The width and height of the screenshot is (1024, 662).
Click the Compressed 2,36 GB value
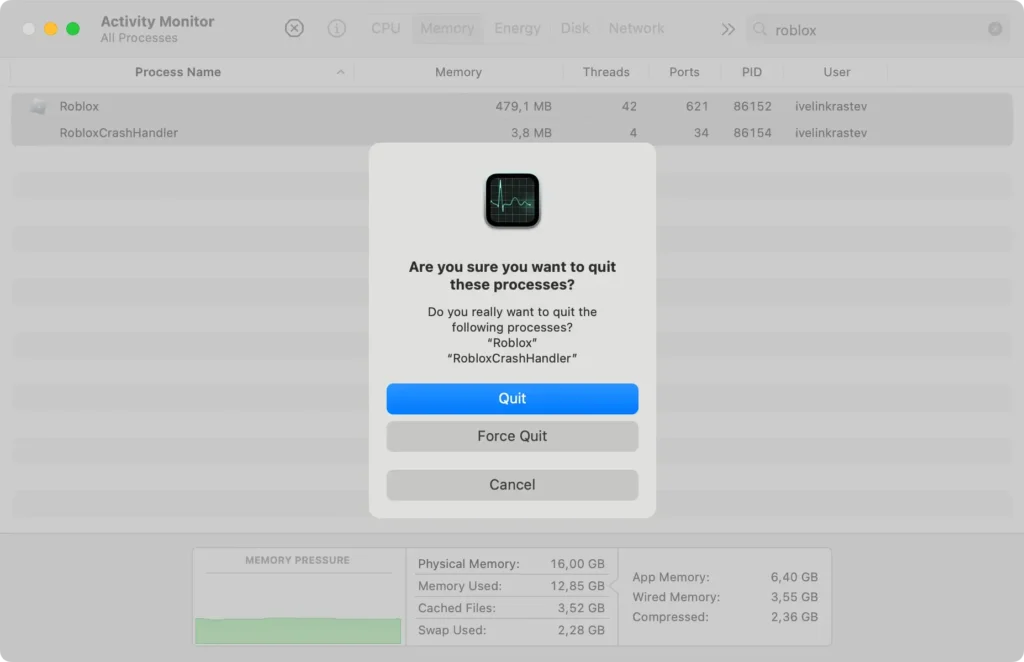pos(794,617)
